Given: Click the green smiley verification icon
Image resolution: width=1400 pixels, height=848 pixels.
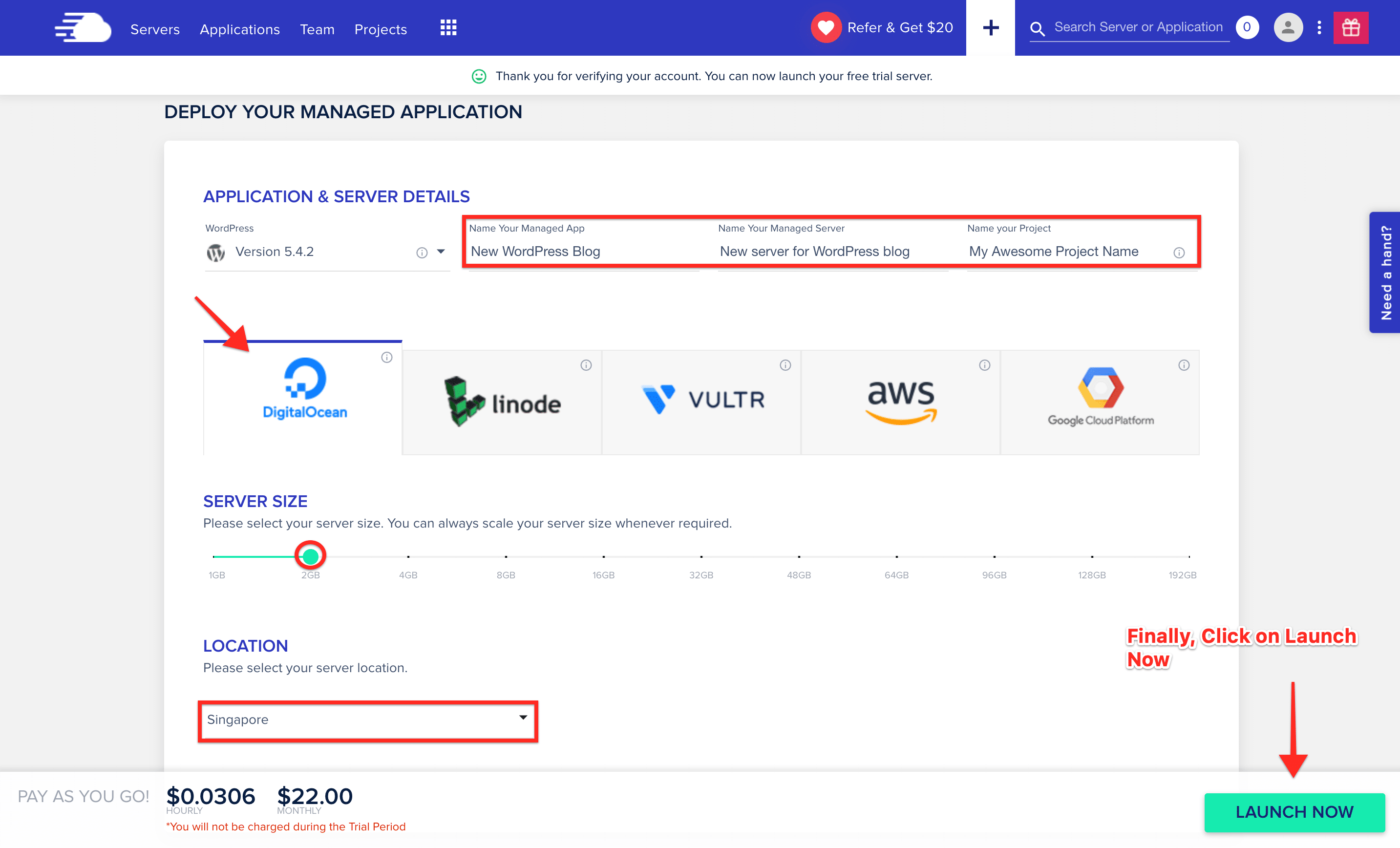Looking at the screenshot, I should (479, 76).
